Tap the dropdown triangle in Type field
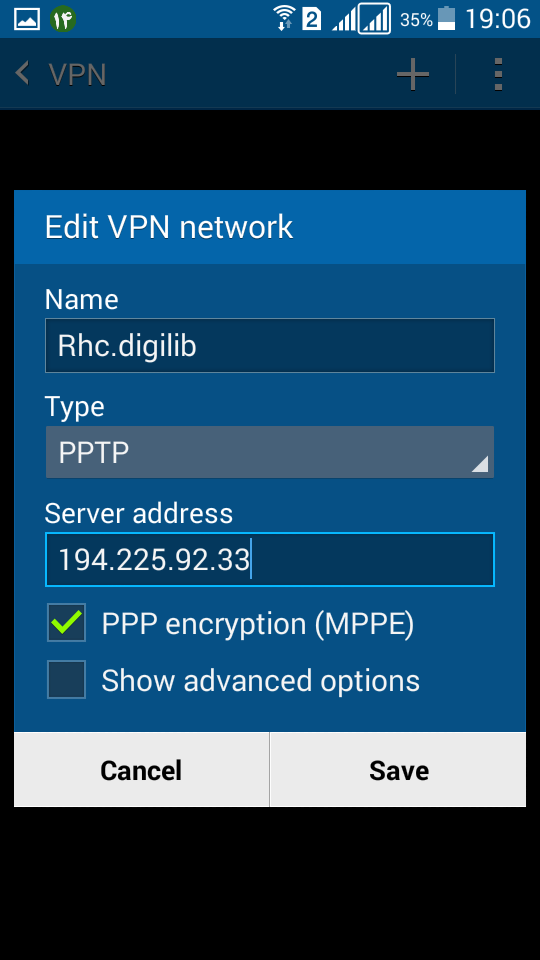540x960 pixels. click(x=479, y=464)
